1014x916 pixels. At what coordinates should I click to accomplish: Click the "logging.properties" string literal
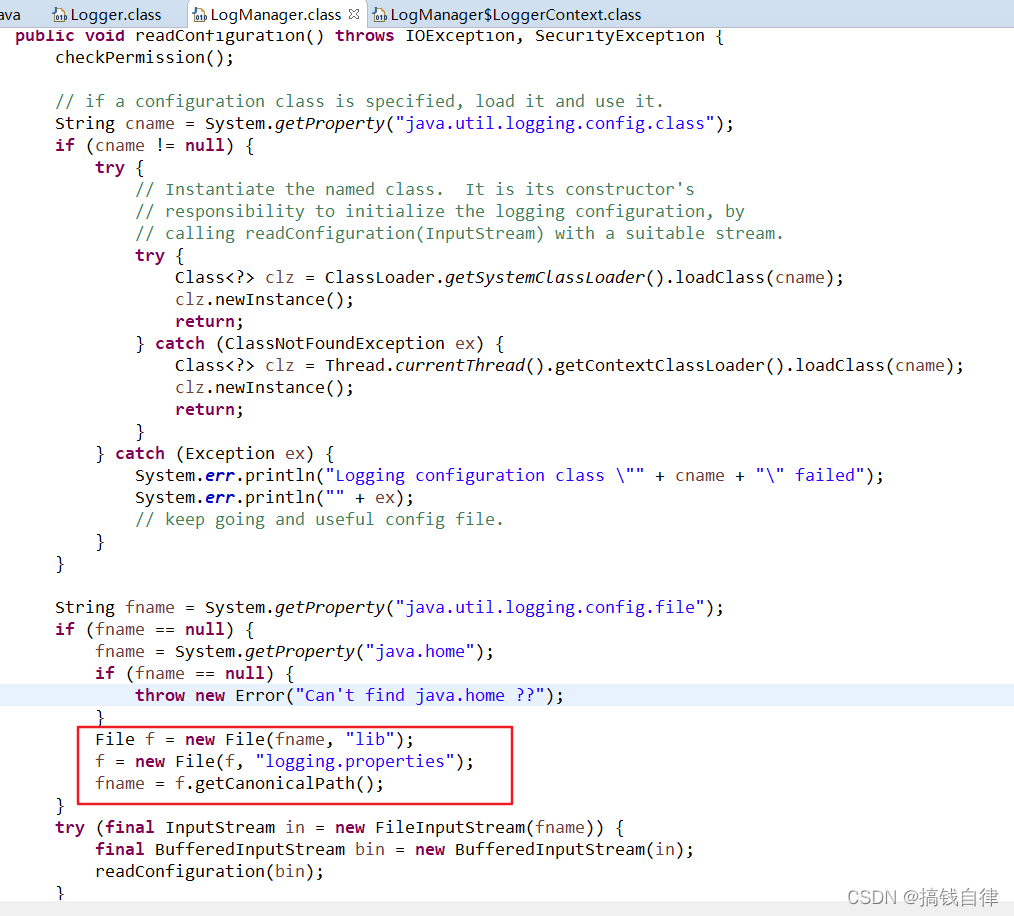355,761
